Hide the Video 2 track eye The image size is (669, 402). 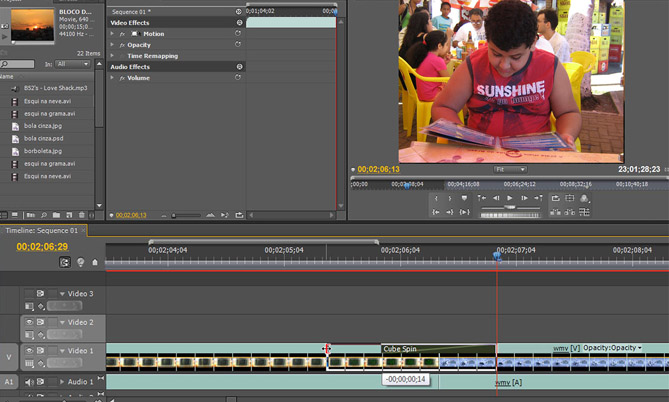pos(29,323)
